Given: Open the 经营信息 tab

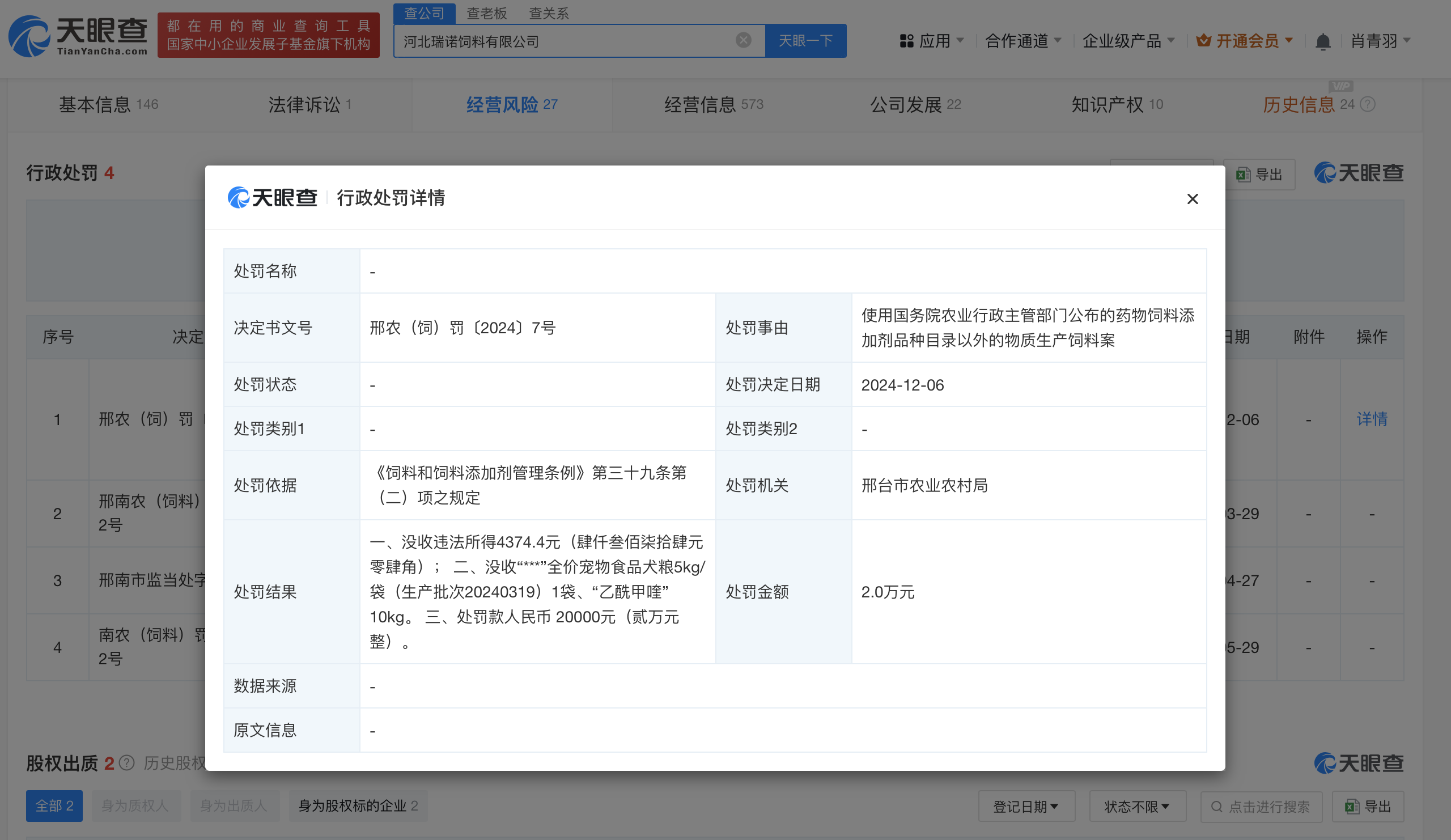Looking at the screenshot, I should 714,104.
